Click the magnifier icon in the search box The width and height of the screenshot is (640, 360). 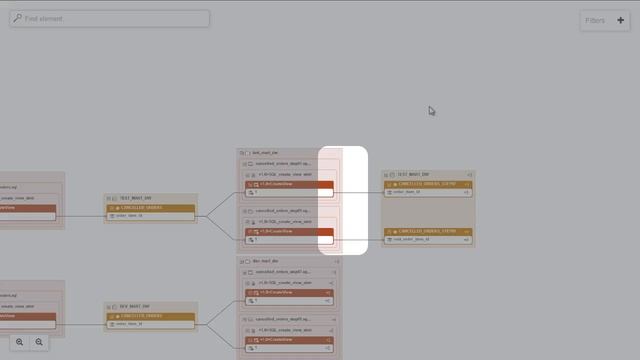(18, 18)
